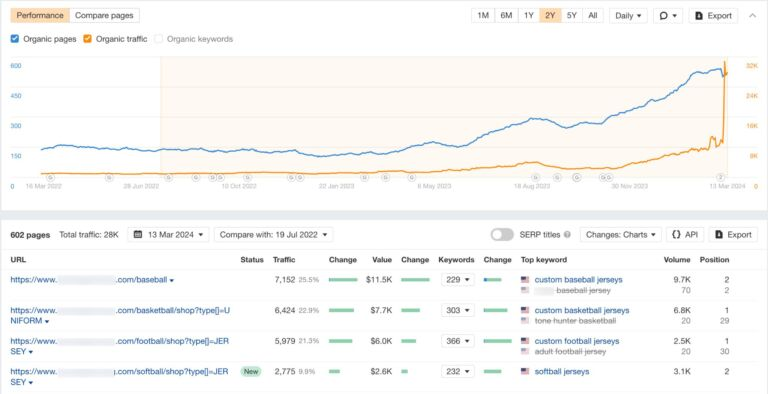Click the 5,979 traffic value
The image size is (768, 394).
click(285, 341)
